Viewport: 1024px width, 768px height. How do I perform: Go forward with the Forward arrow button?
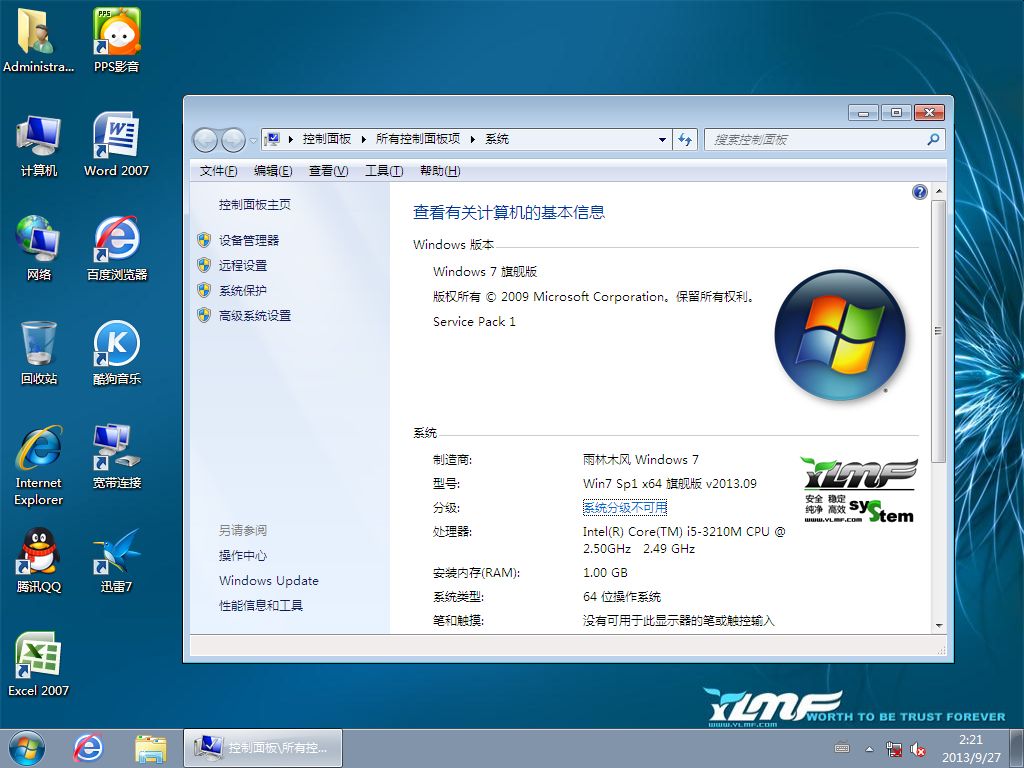click(x=233, y=140)
